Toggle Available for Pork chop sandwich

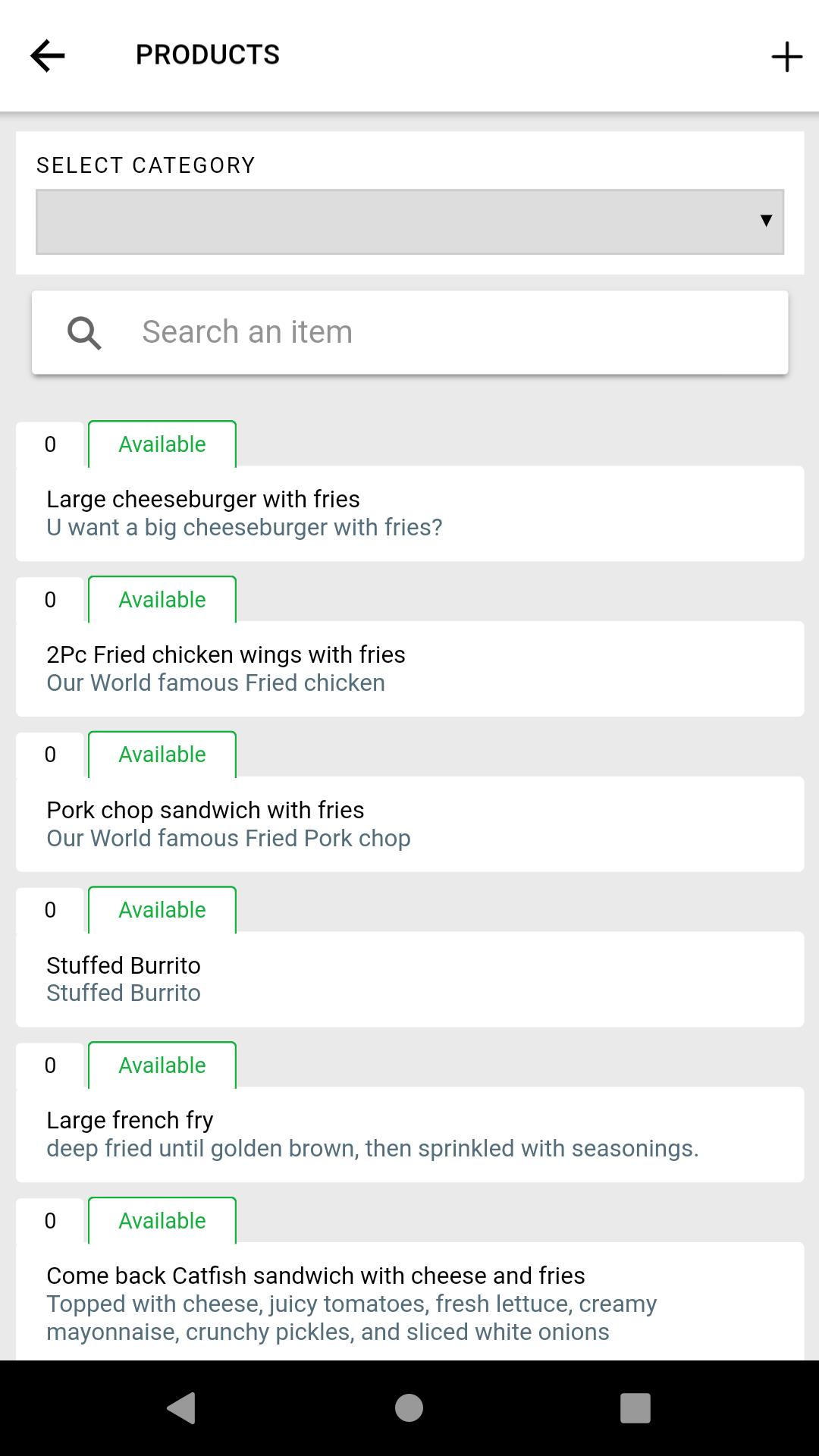pos(162,755)
